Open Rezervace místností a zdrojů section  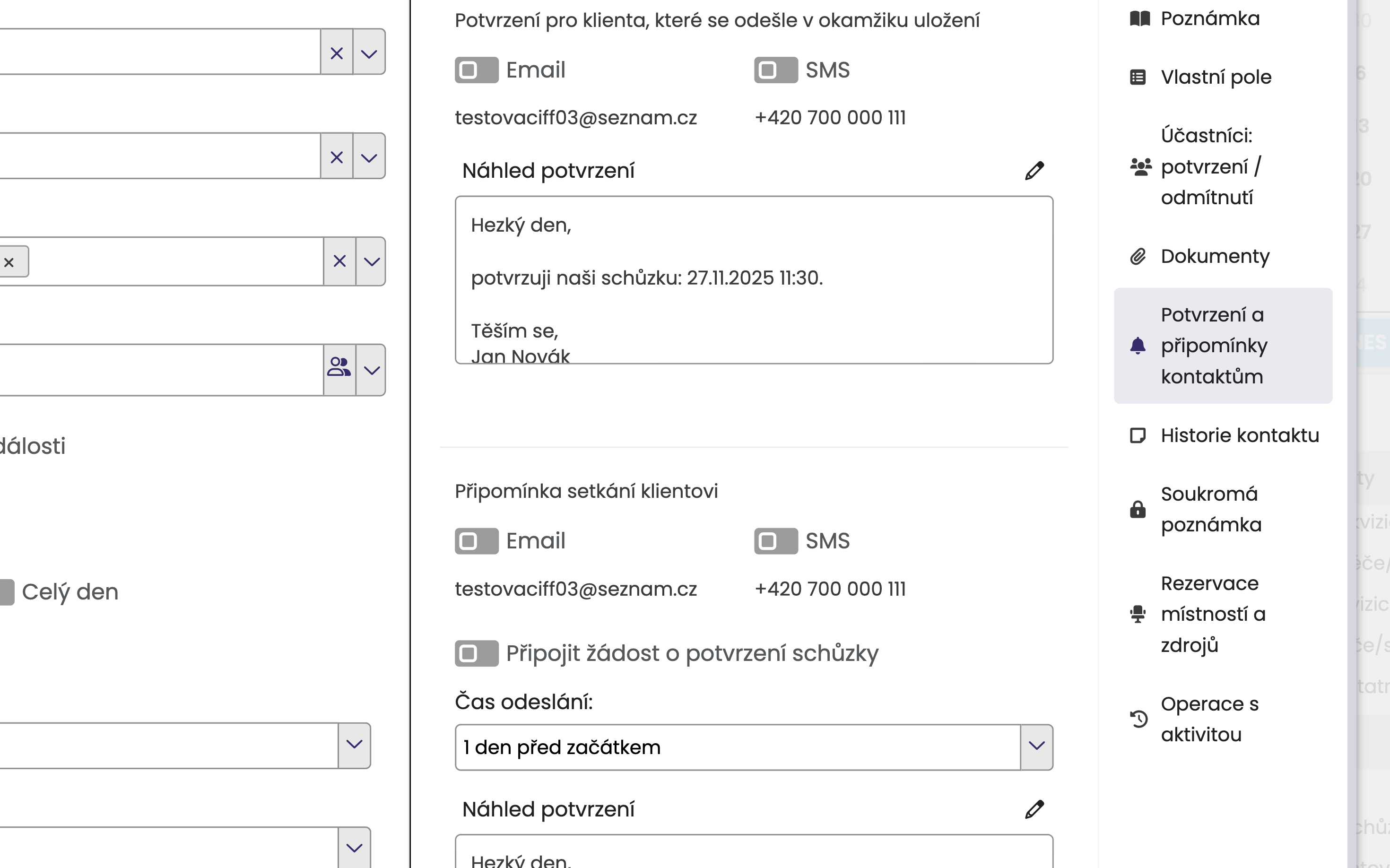1213,614
